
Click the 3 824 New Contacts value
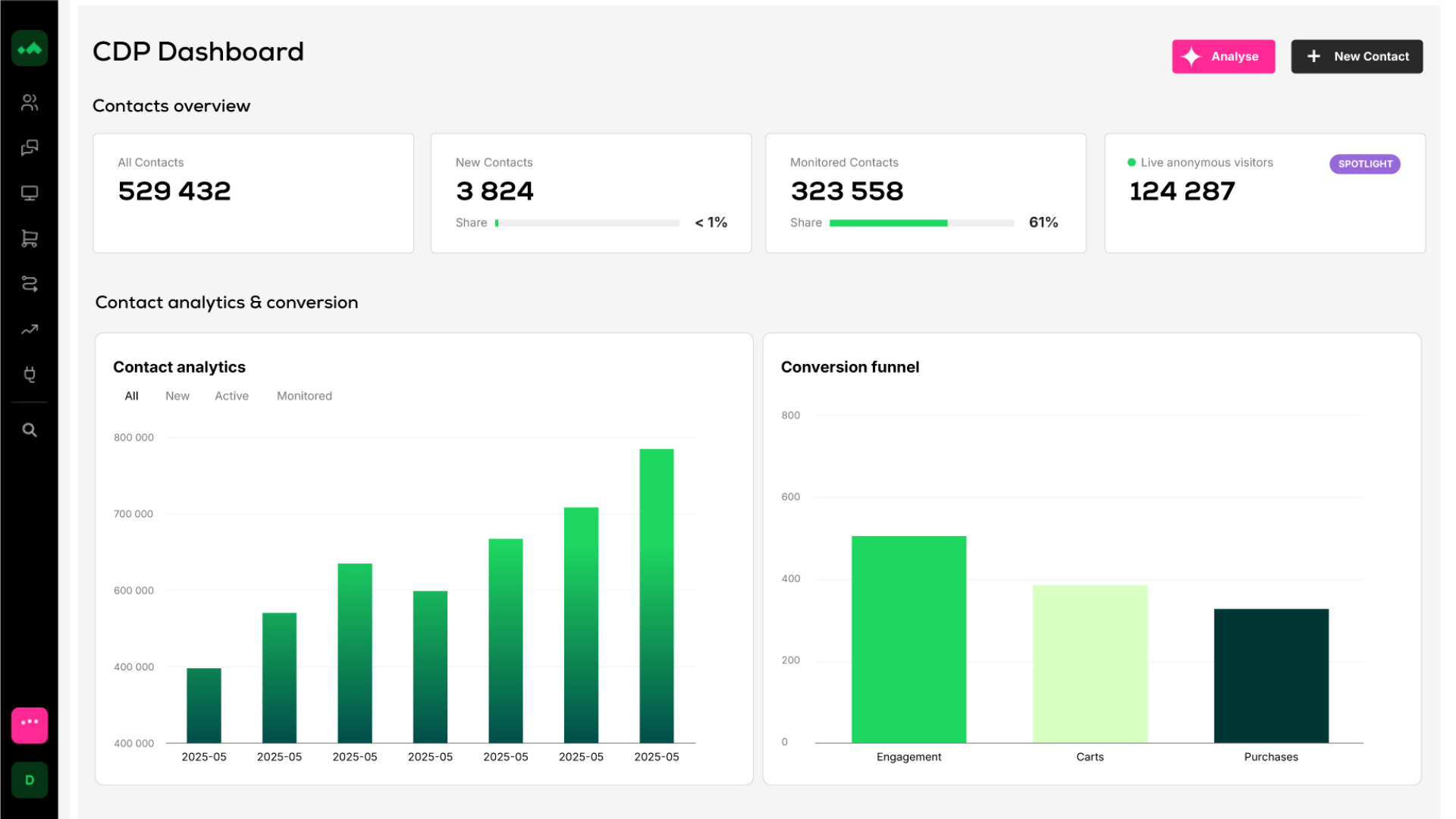point(494,191)
